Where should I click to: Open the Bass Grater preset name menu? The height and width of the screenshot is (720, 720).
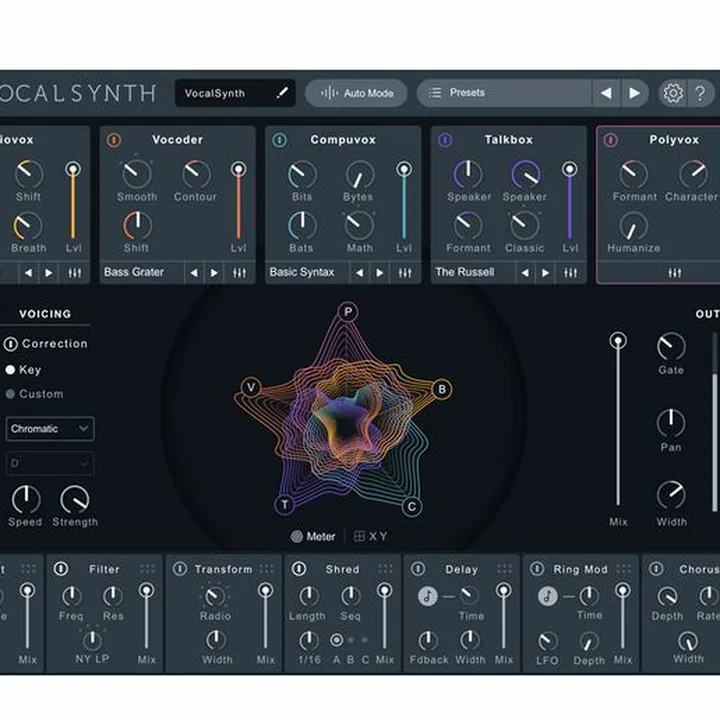pyautogui.click(x=142, y=272)
